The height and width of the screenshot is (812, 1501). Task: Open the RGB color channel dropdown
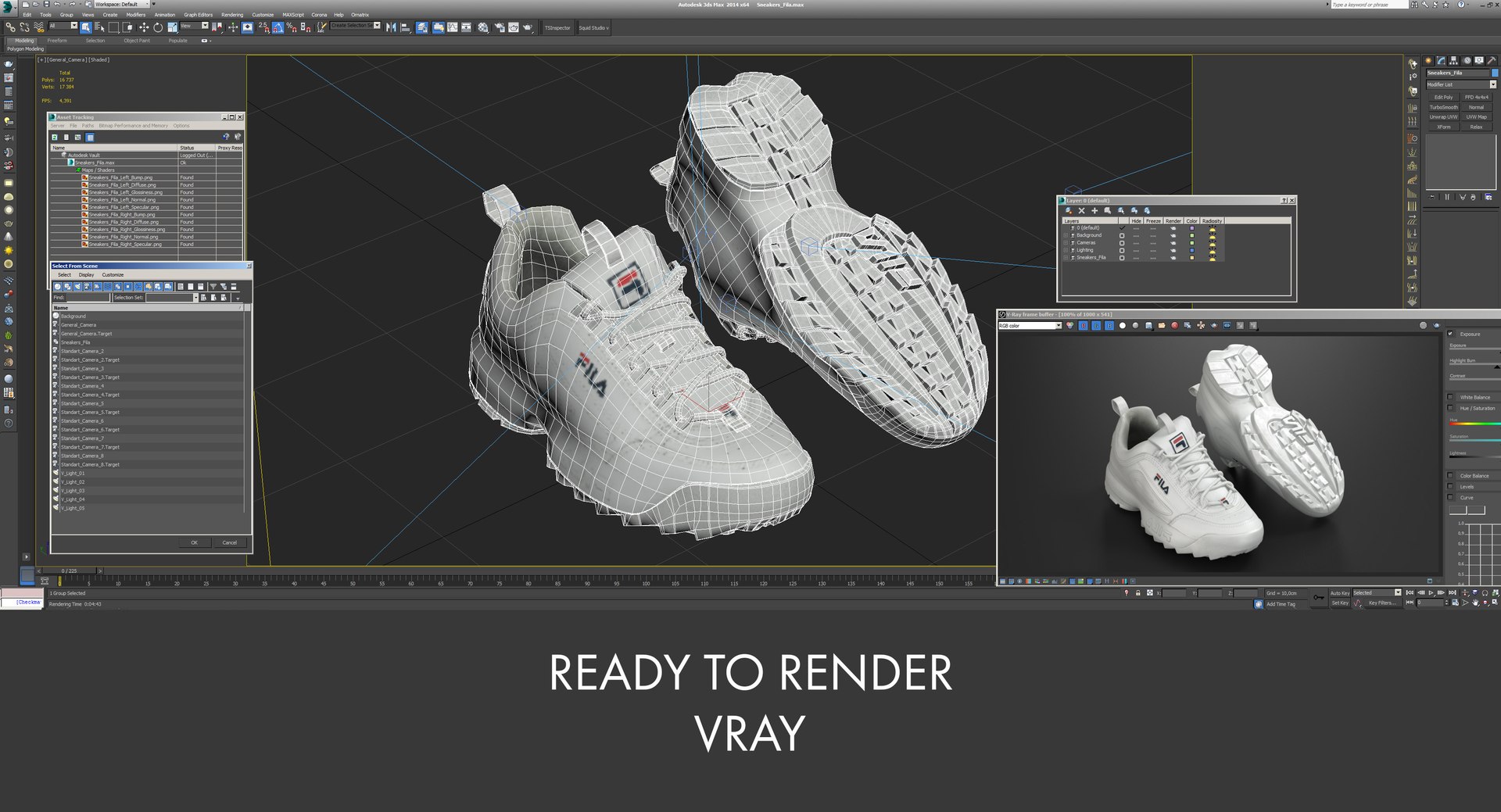pyautogui.click(x=1030, y=326)
